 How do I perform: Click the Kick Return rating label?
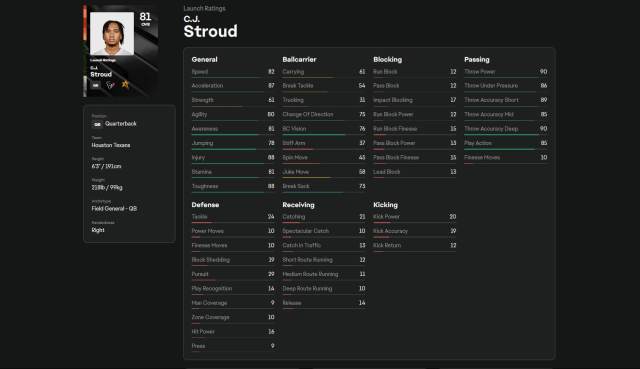pyautogui.click(x=387, y=245)
